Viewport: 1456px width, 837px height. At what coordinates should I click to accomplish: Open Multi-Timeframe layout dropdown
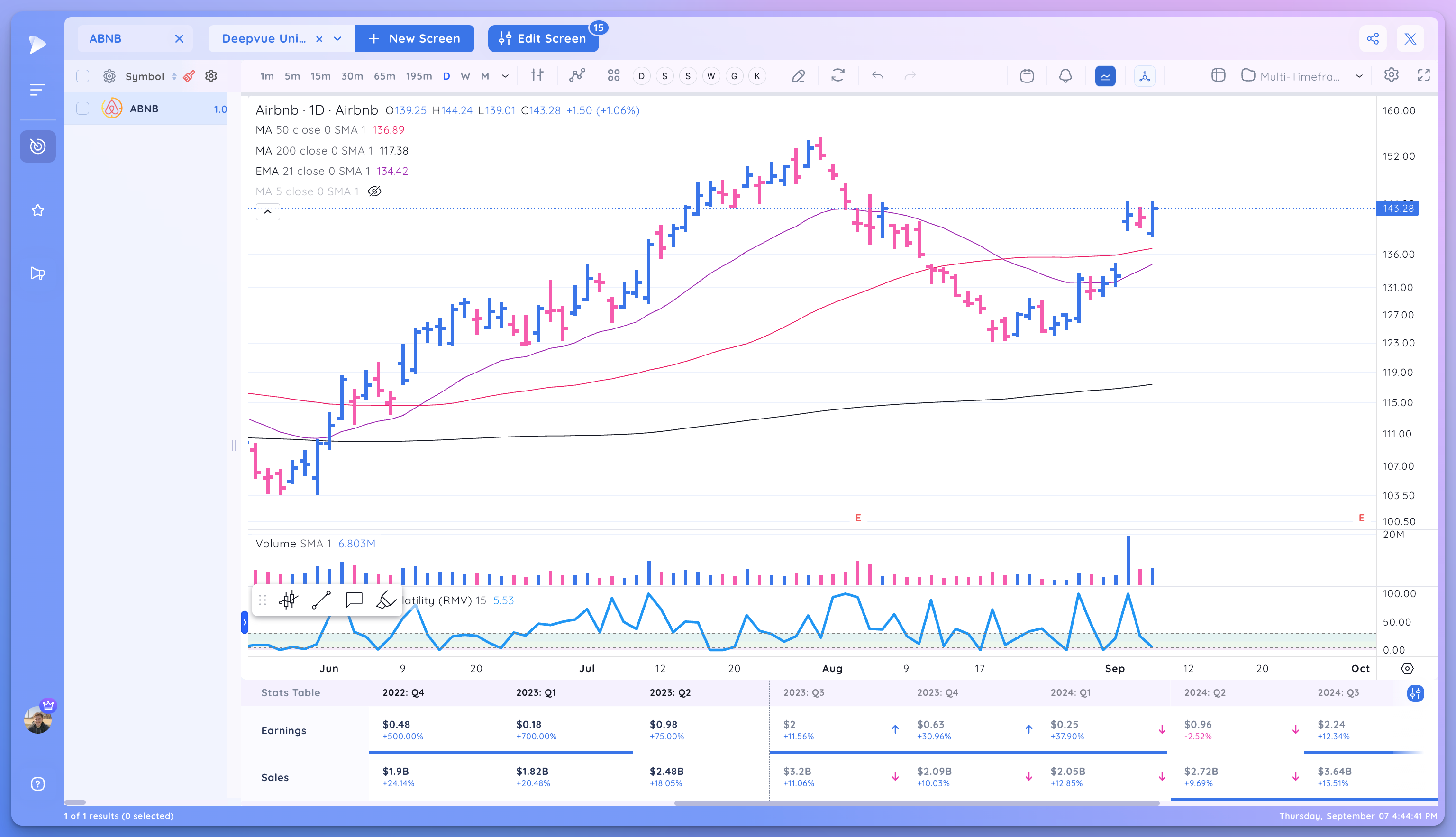pyautogui.click(x=1301, y=76)
